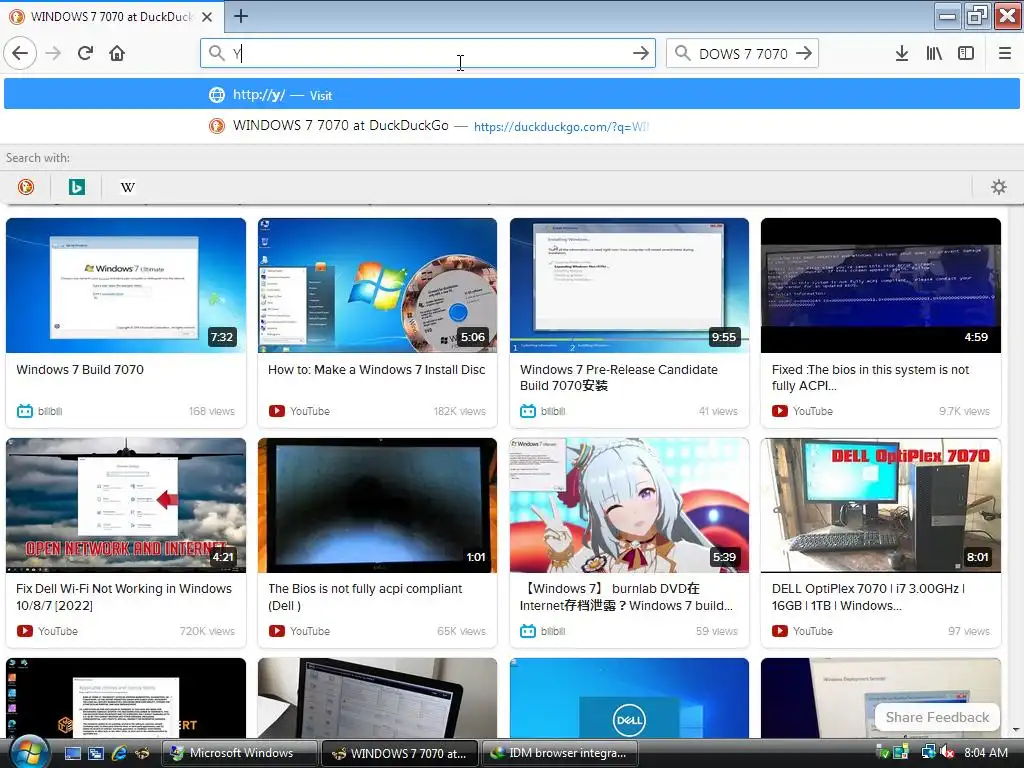Search with DuckDuckGo engine icon
Screen dimensions: 1024x768
coord(25,187)
